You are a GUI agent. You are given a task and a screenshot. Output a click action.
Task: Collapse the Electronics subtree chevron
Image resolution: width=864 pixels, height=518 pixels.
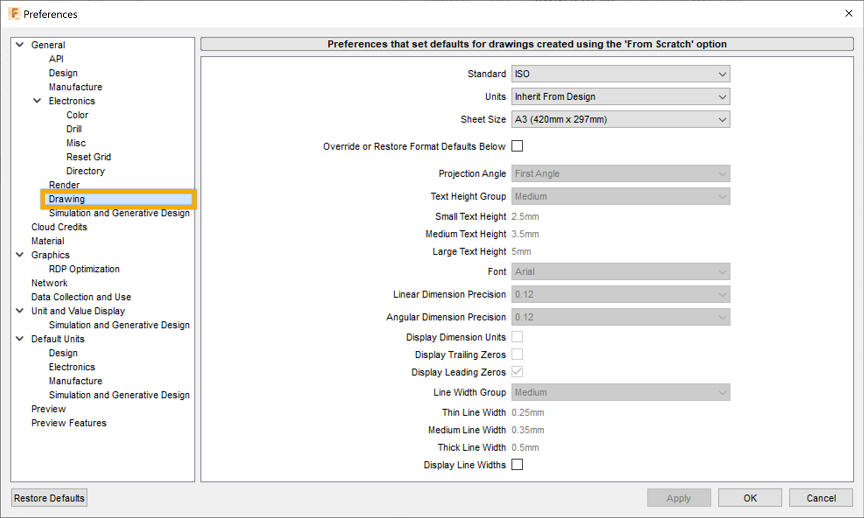[37, 101]
